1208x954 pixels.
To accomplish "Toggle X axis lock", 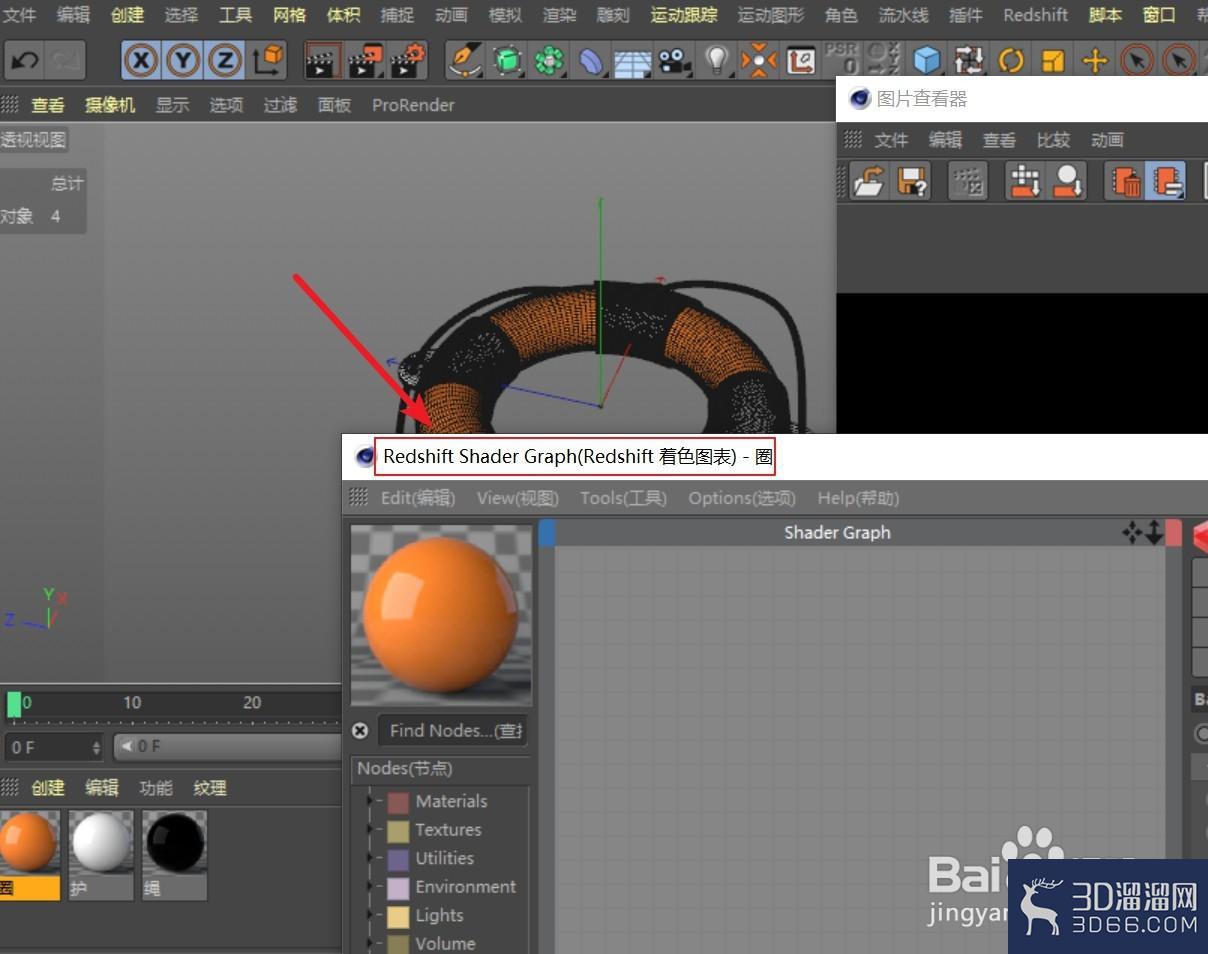I will pos(141,61).
